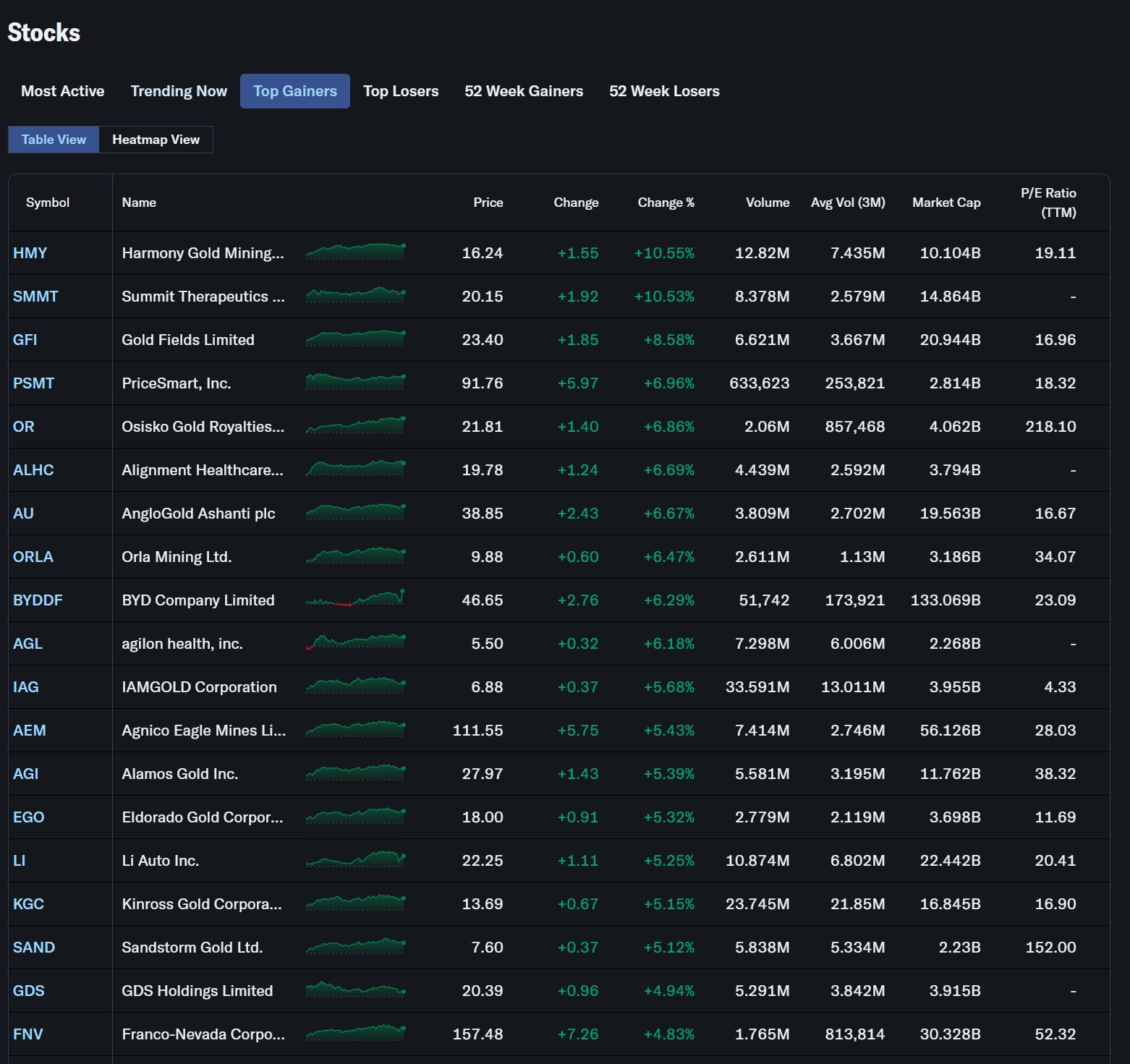Open BYDDF ticker link
This screenshot has height=1064, width=1130.
click(x=38, y=600)
